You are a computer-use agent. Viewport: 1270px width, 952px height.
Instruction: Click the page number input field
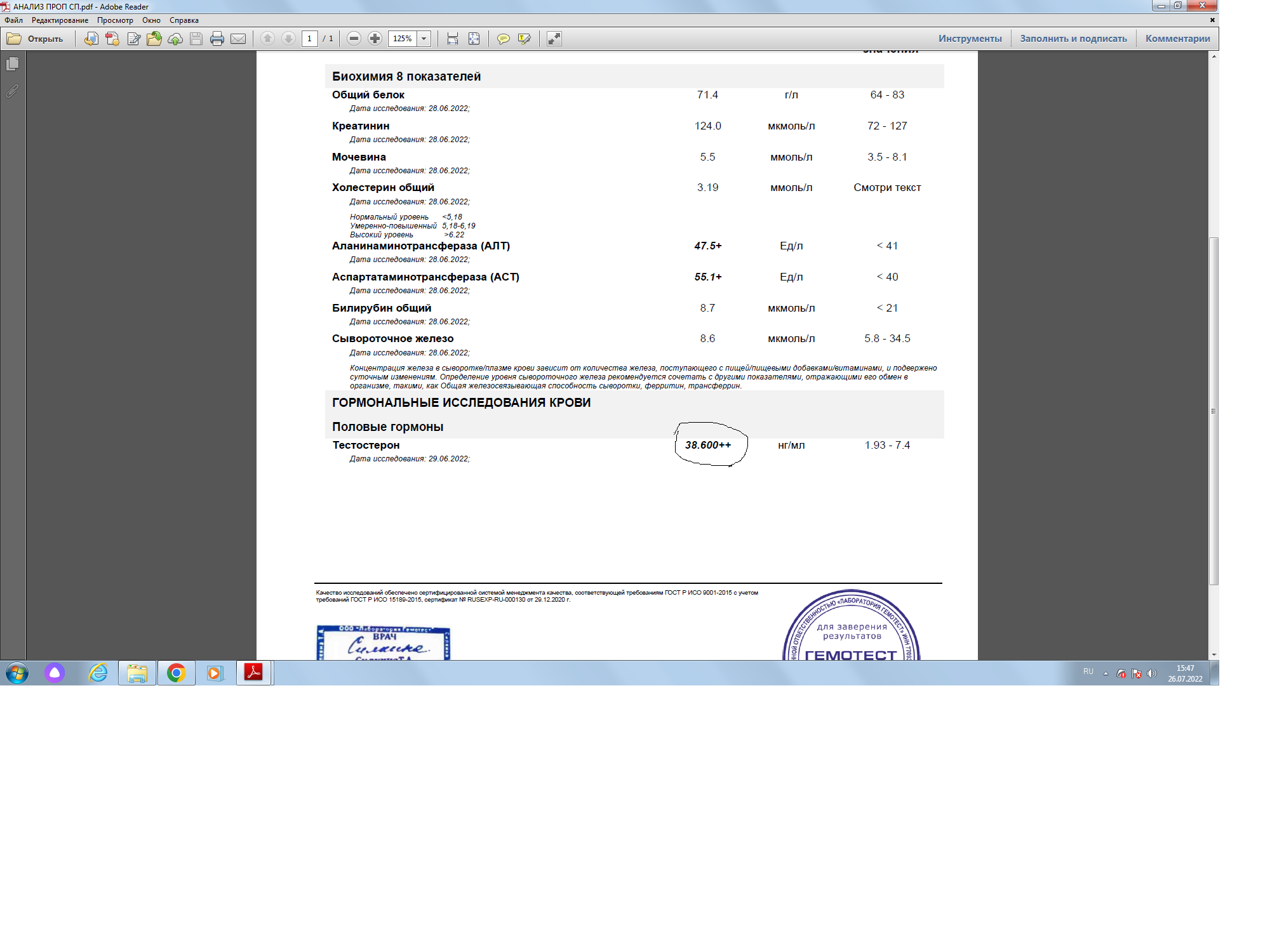[309, 39]
